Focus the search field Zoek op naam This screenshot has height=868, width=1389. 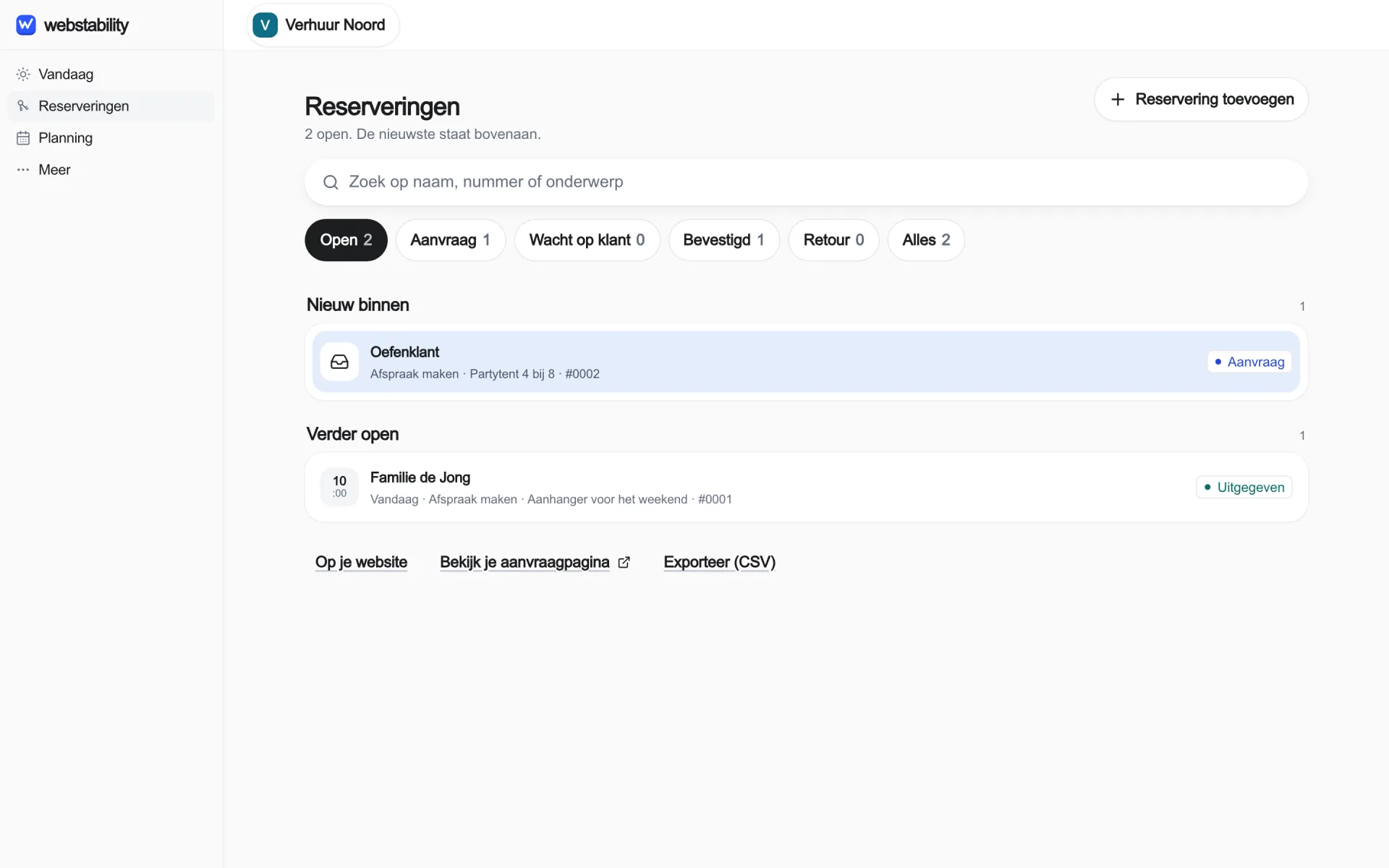(x=806, y=182)
